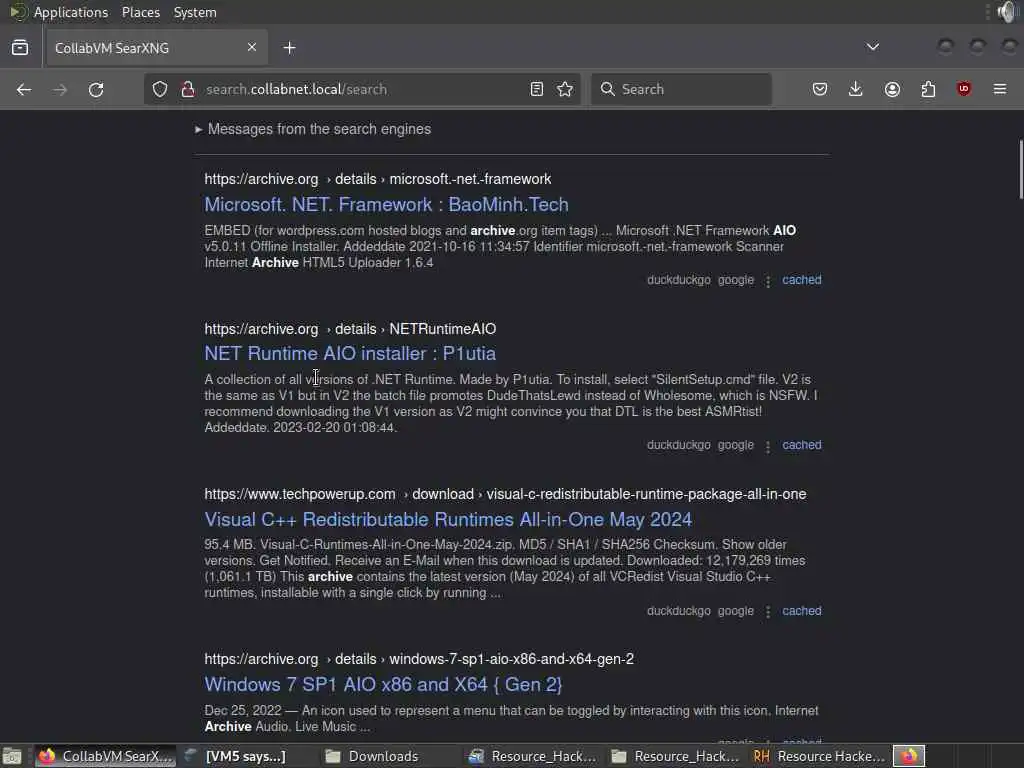
Task: Open a new browser tab with the plus button
Action: click(x=290, y=48)
